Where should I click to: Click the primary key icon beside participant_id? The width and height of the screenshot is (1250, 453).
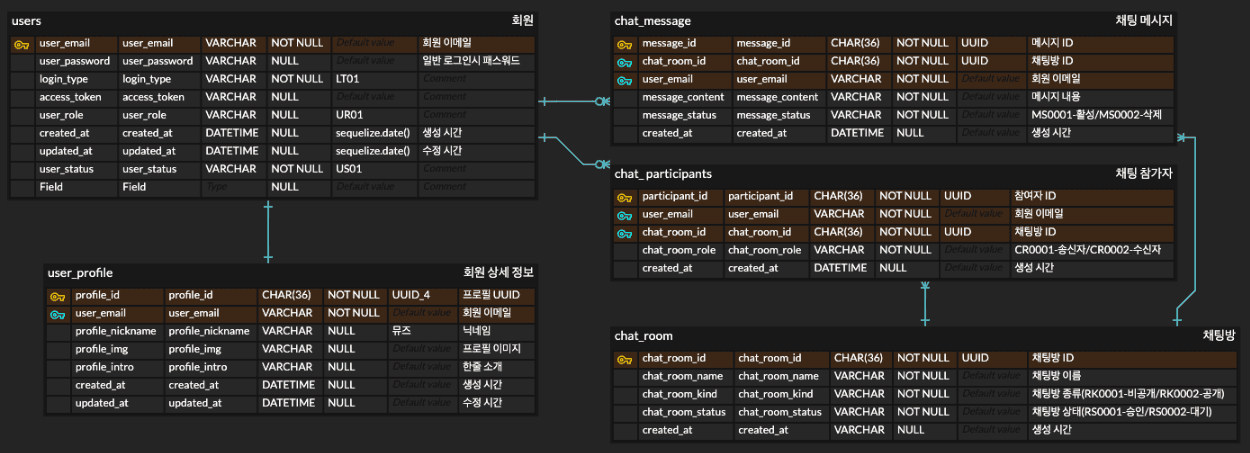click(625, 197)
